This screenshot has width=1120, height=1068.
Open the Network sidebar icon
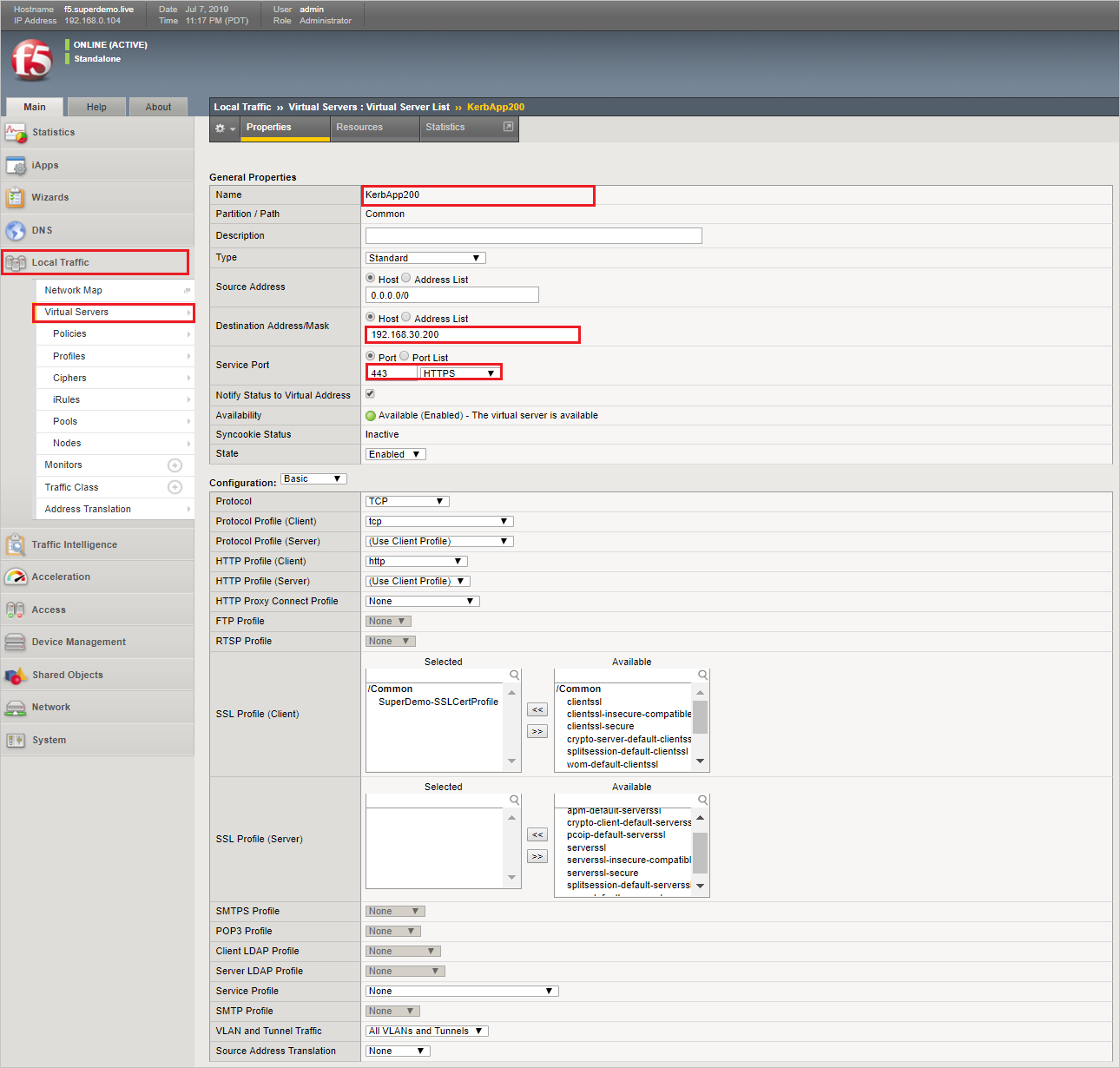coord(16,707)
